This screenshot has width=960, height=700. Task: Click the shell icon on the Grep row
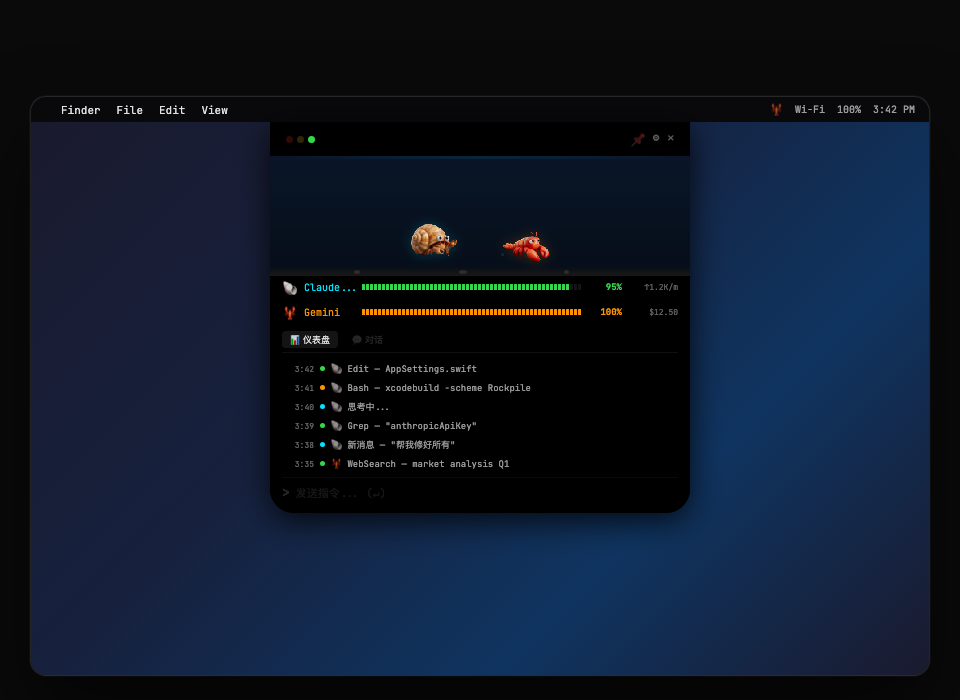point(336,426)
